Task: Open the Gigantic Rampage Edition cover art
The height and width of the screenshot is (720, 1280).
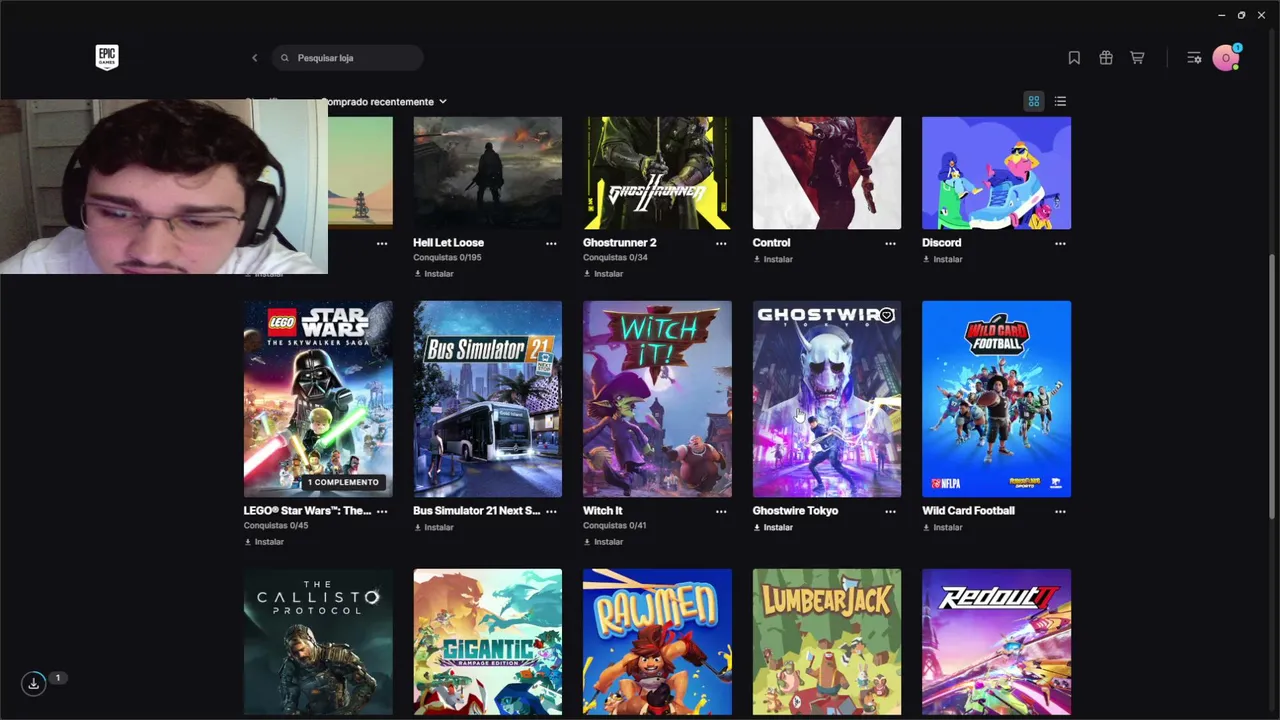Action: [488, 642]
